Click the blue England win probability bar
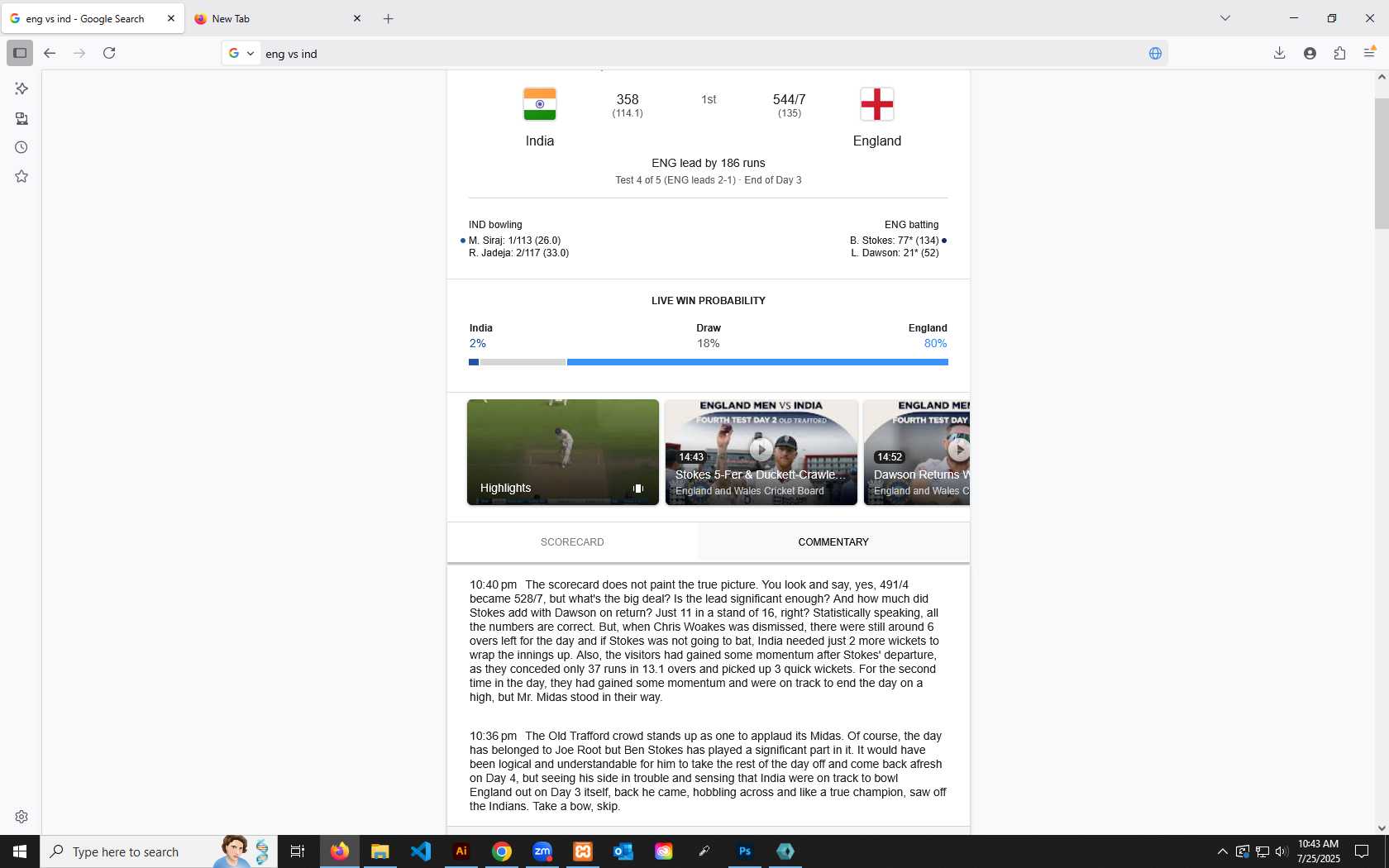 click(x=757, y=362)
